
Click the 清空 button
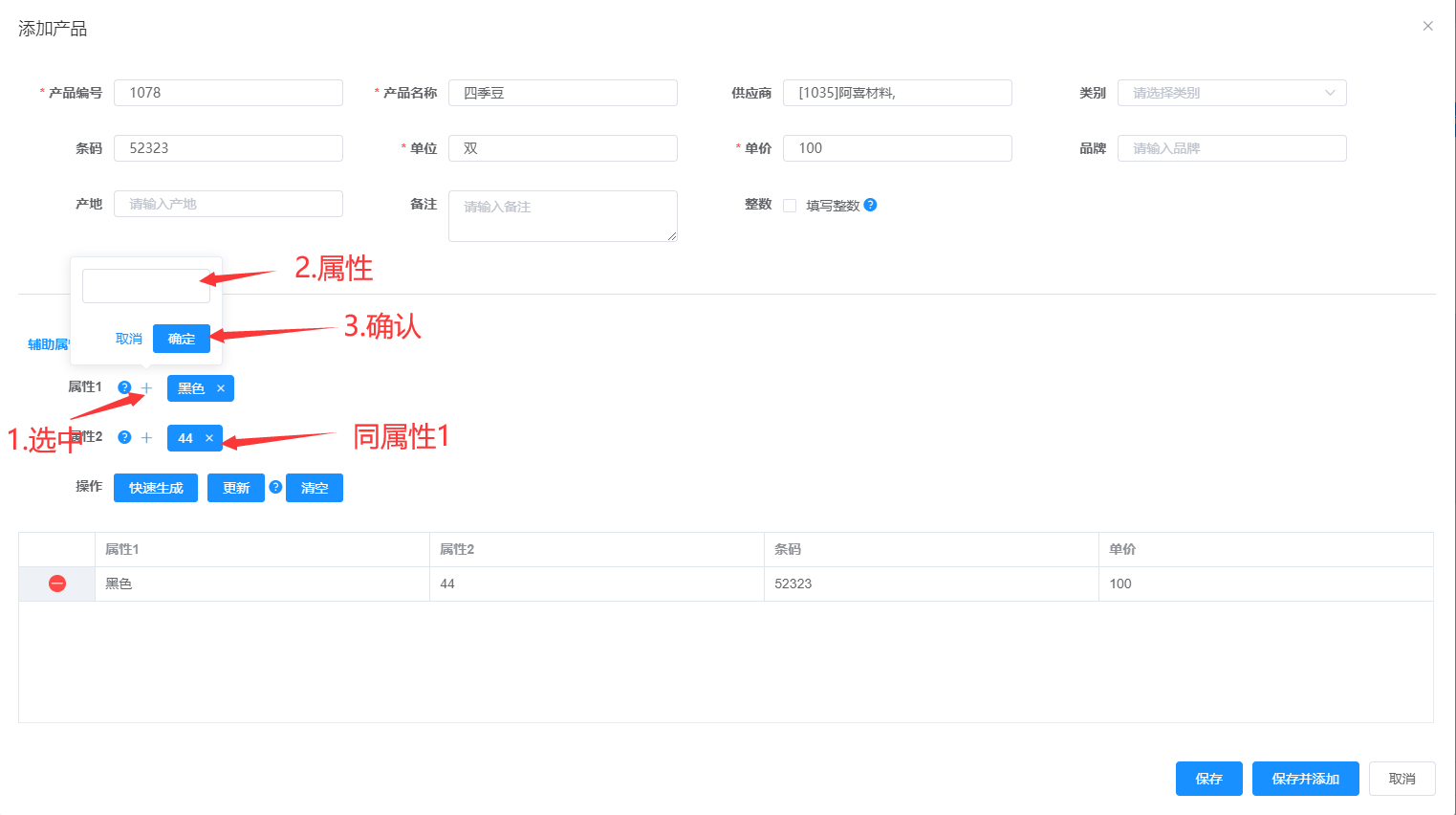coord(315,488)
